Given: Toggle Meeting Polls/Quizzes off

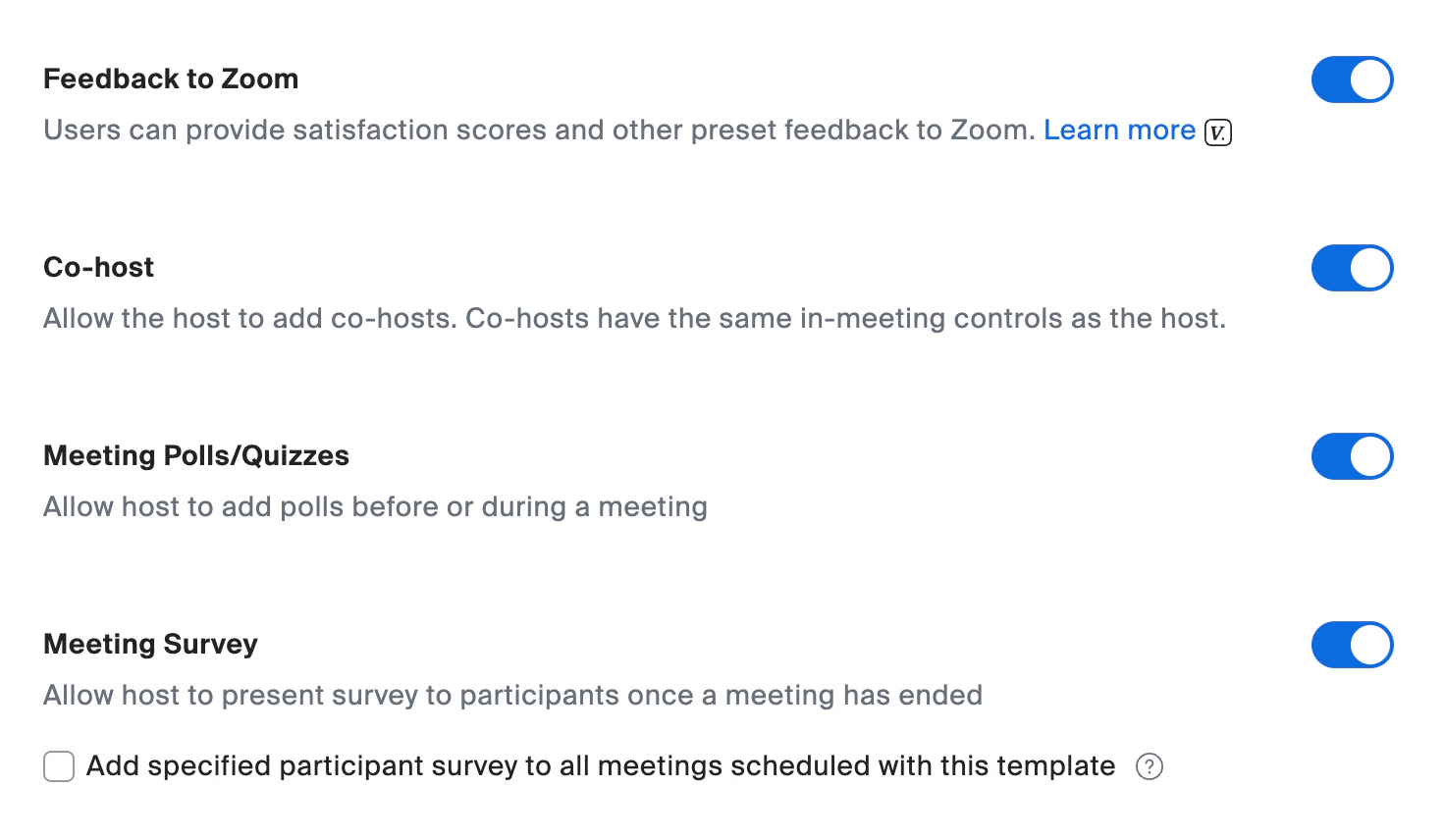Looking at the screenshot, I should [x=1353, y=456].
